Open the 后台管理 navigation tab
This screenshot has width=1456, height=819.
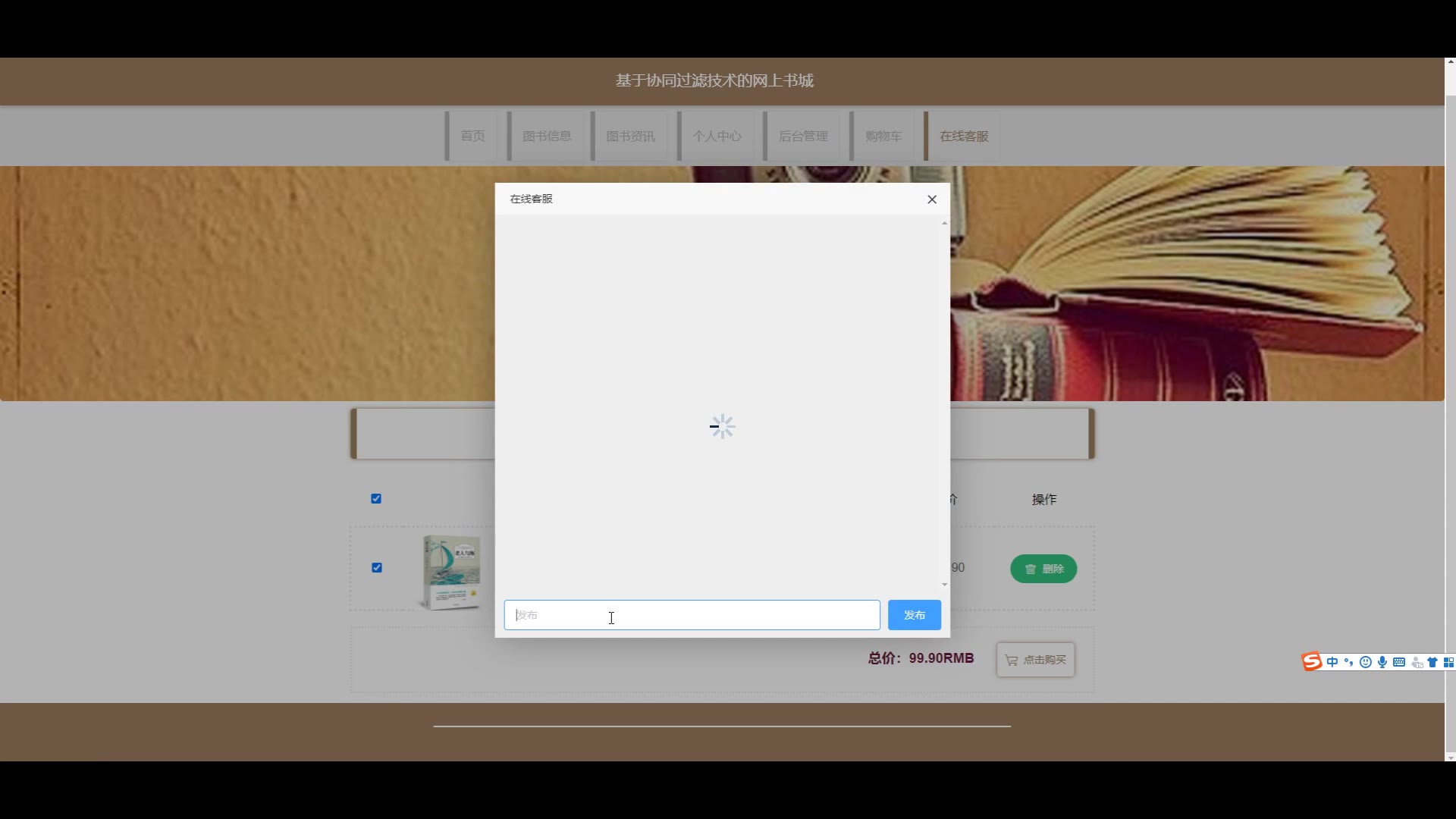[x=802, y=136]
